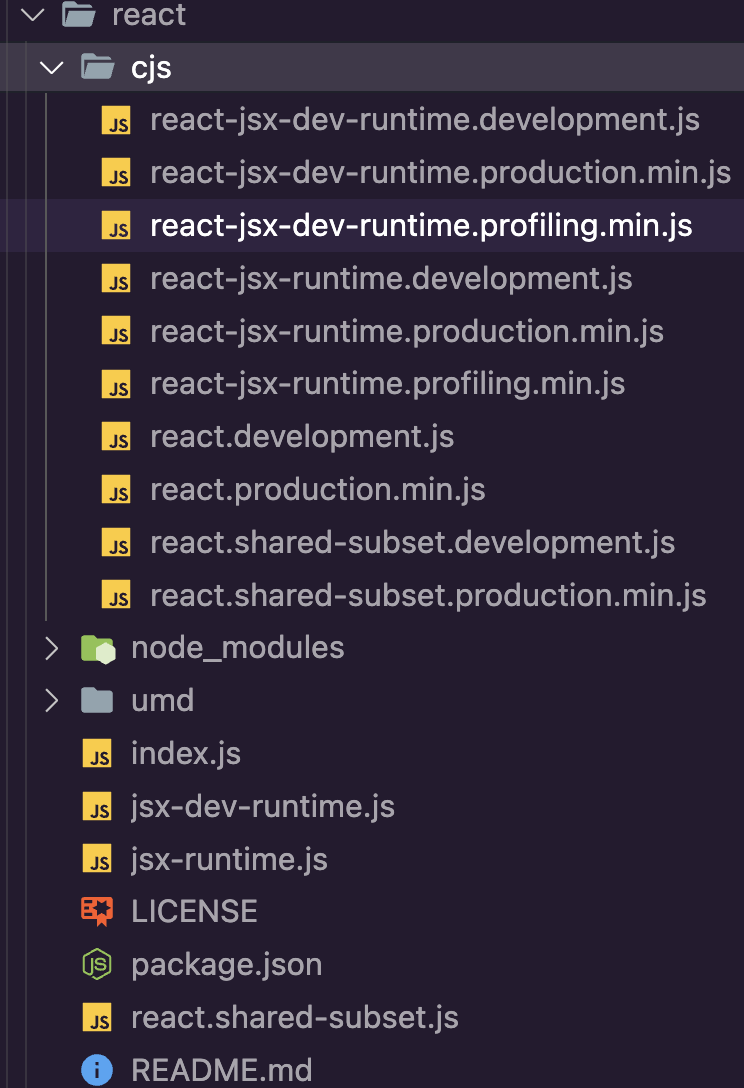Click JS icon of react.shared-subset.development.js
The width and height of the screenshot is (744, 1088).
tap(116, 543)
